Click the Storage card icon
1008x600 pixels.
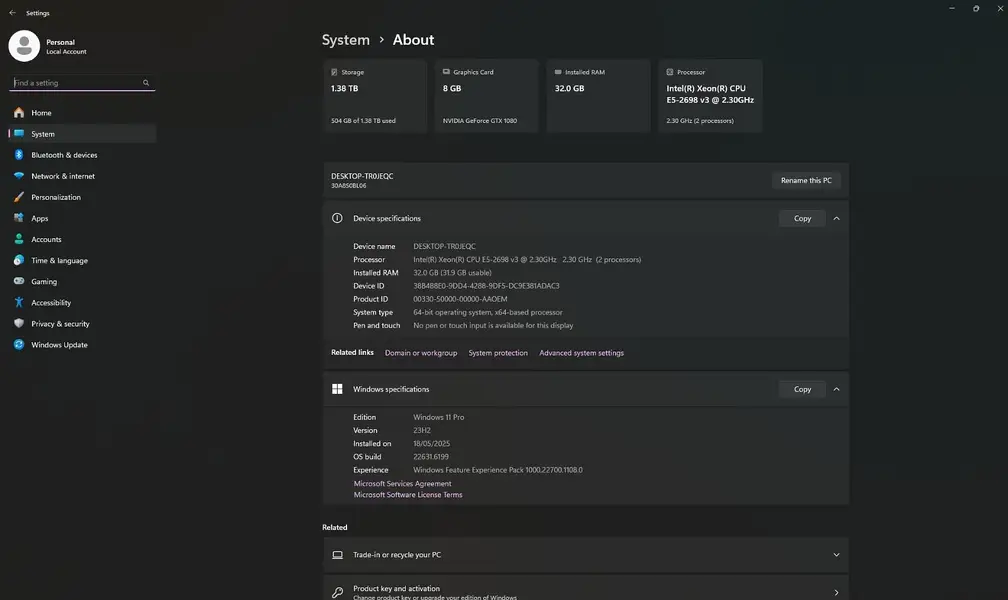334,72
